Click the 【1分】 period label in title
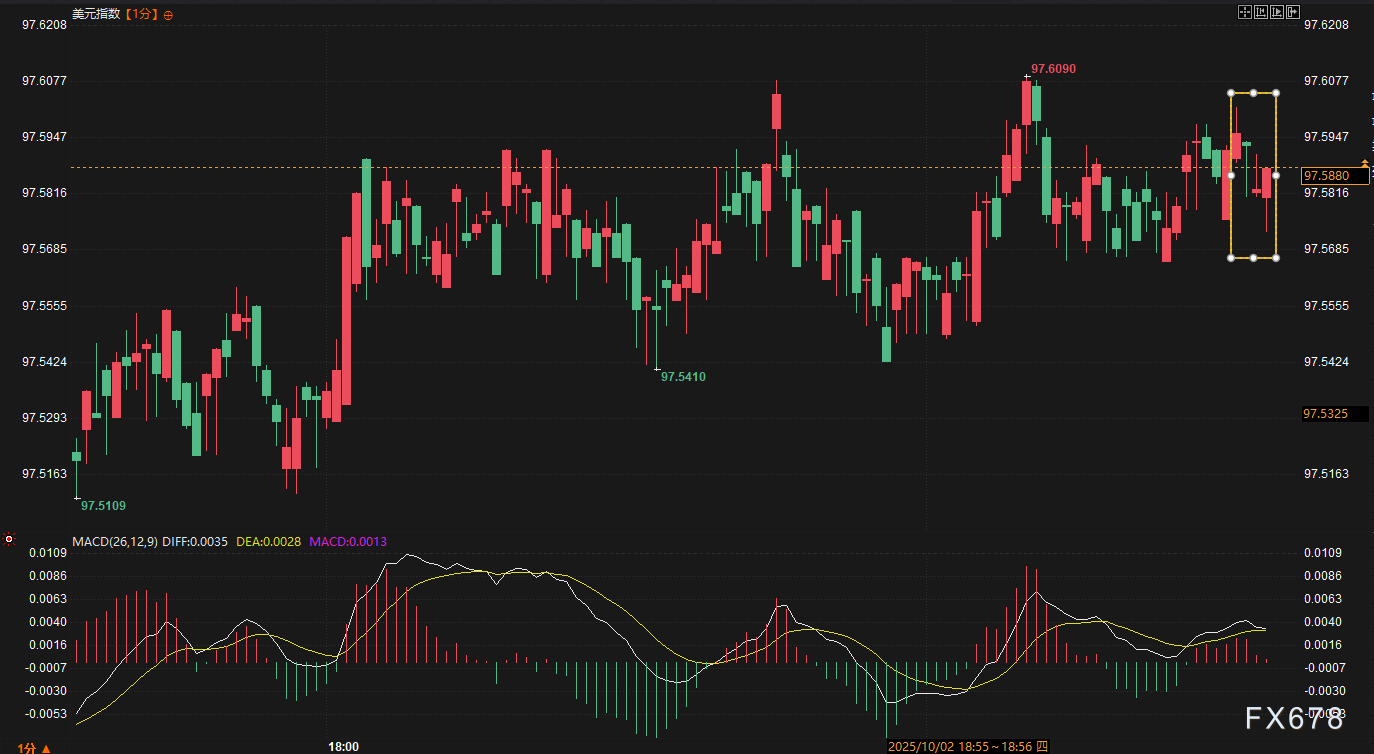1374x754 pixels. [140, 15]
